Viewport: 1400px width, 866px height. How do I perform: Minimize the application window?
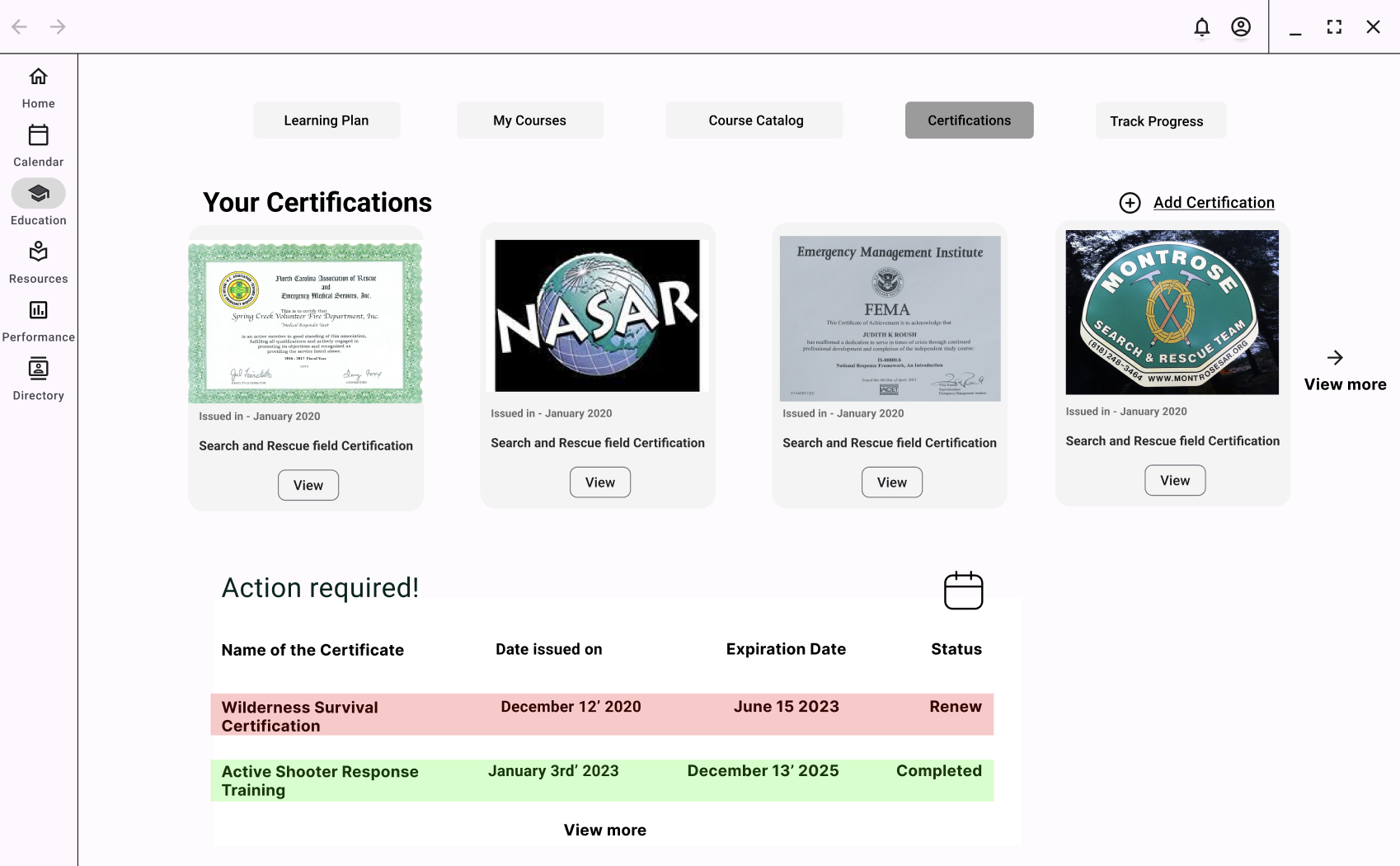(x=1295, y=33)
